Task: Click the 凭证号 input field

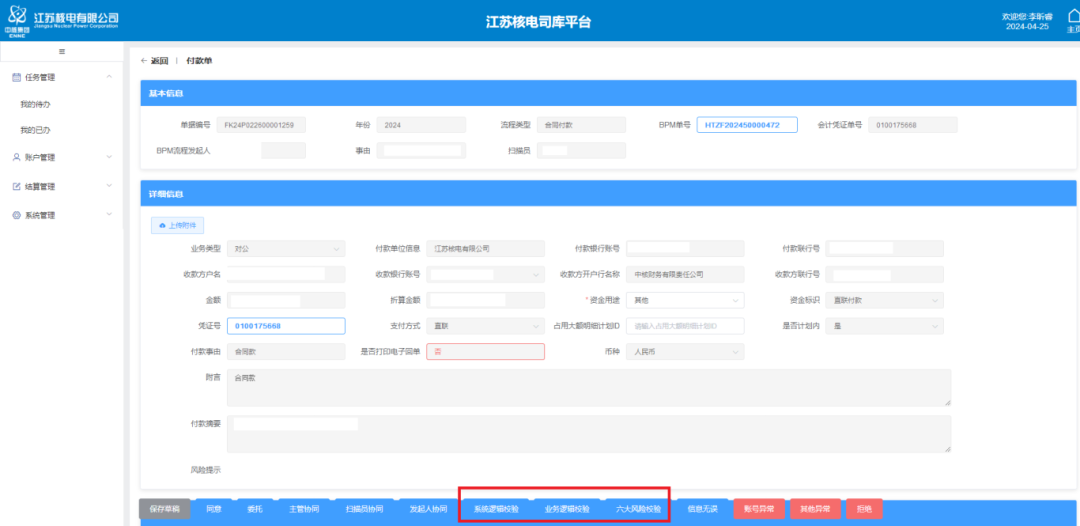Action: point(286,326)
